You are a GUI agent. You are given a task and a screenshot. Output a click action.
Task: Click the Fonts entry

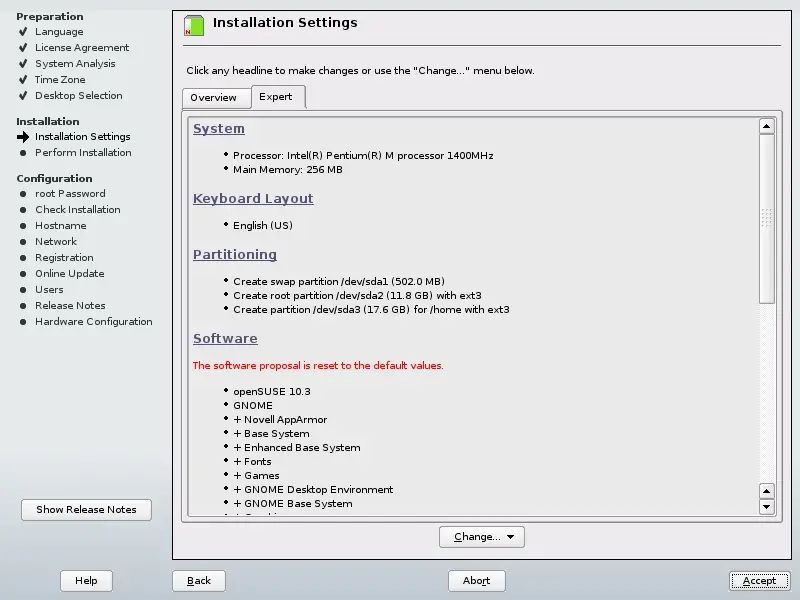pos(253,462)
